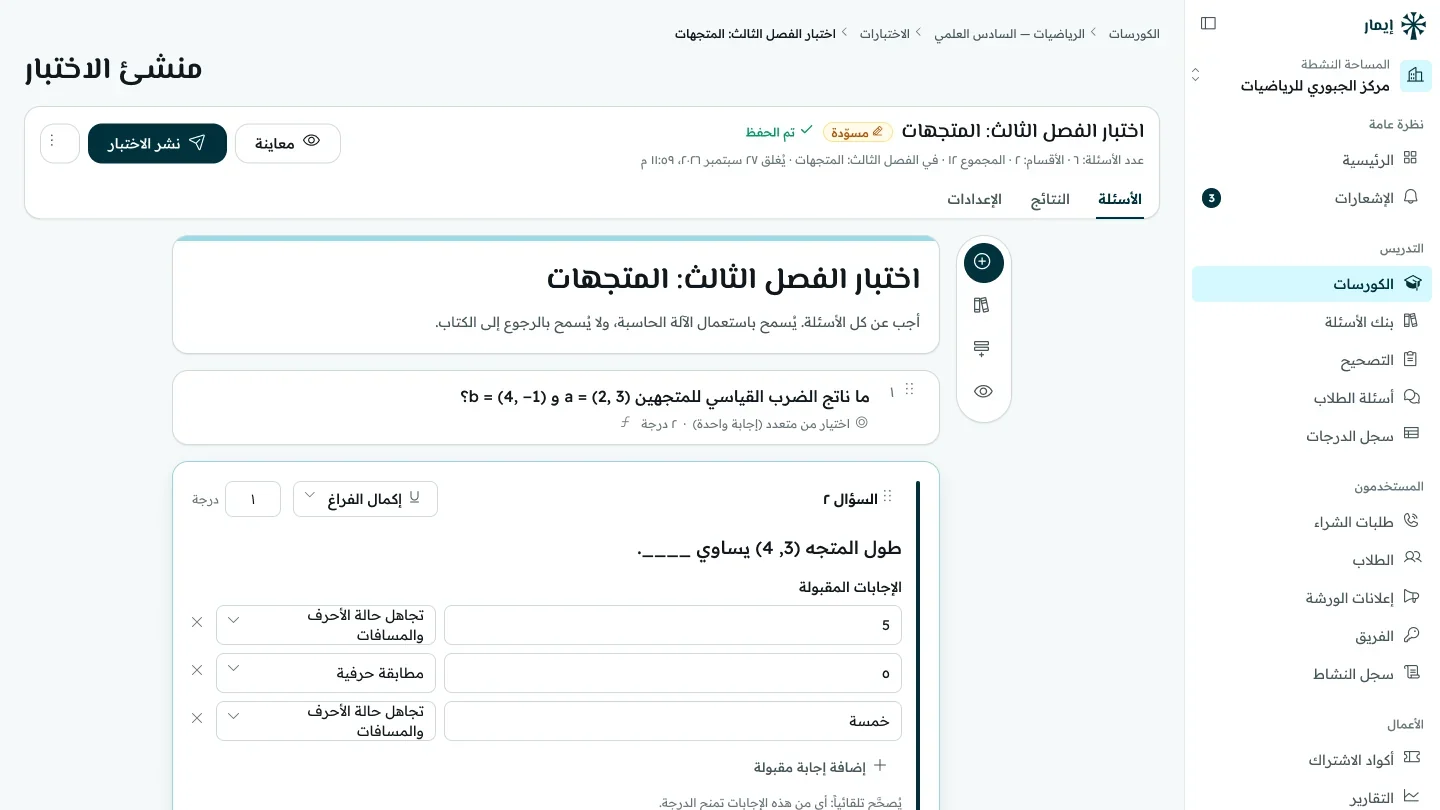Open الفريق in the sidebar

(x=1312, y=636)
